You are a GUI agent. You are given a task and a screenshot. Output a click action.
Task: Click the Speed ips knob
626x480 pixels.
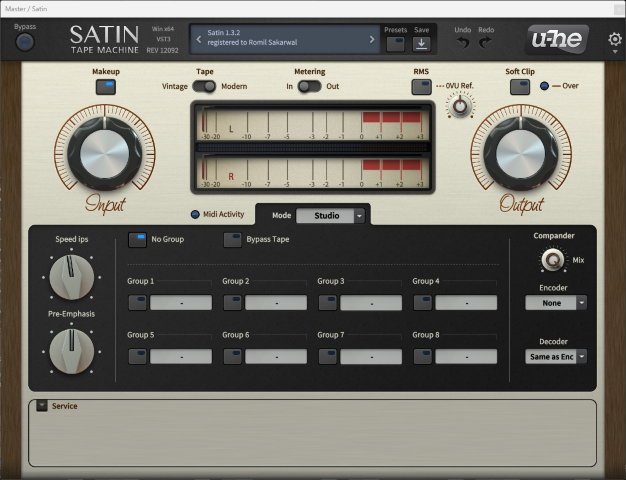coord(71,277)
